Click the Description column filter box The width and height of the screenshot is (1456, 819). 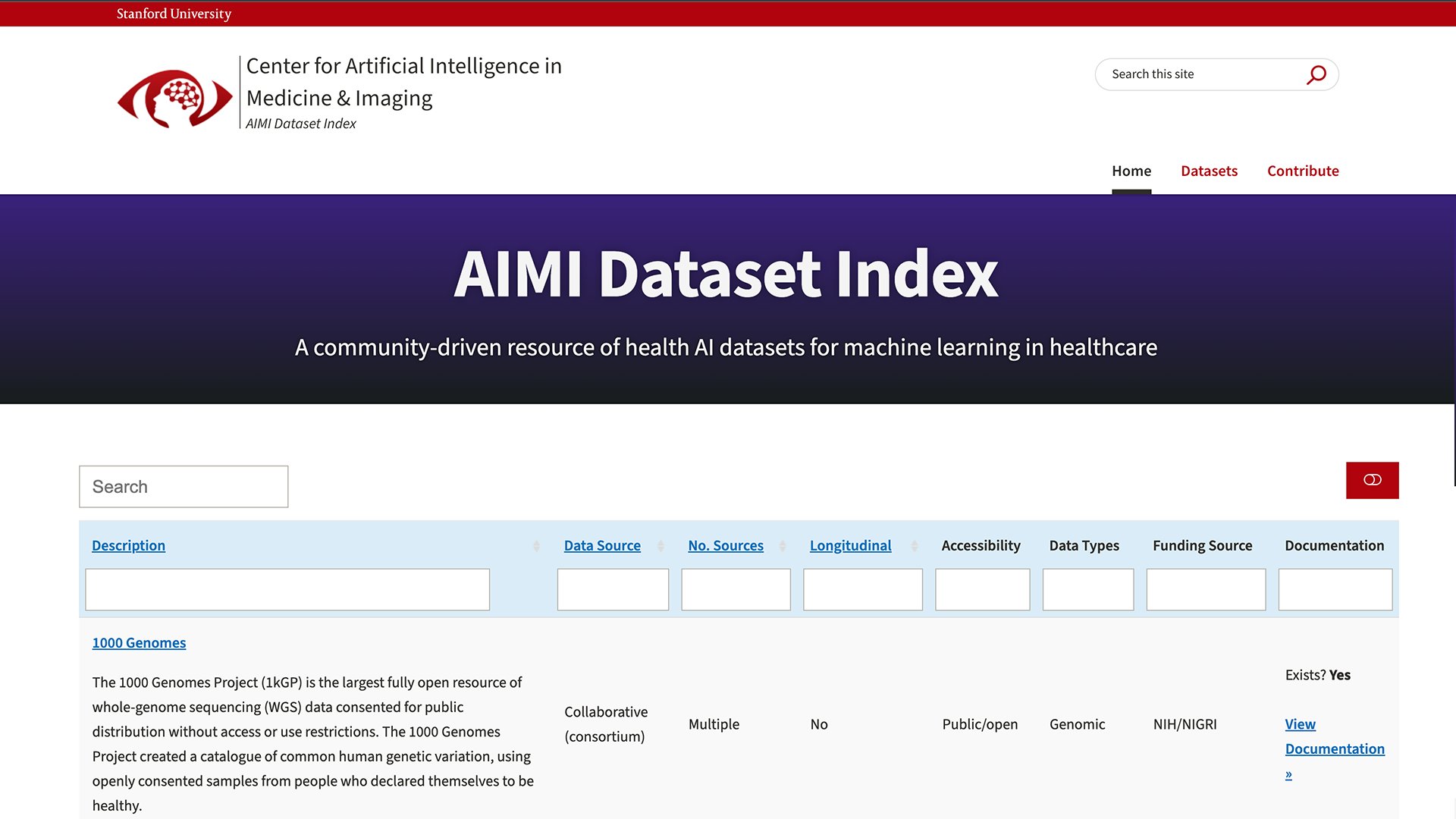tap(287, 589)
